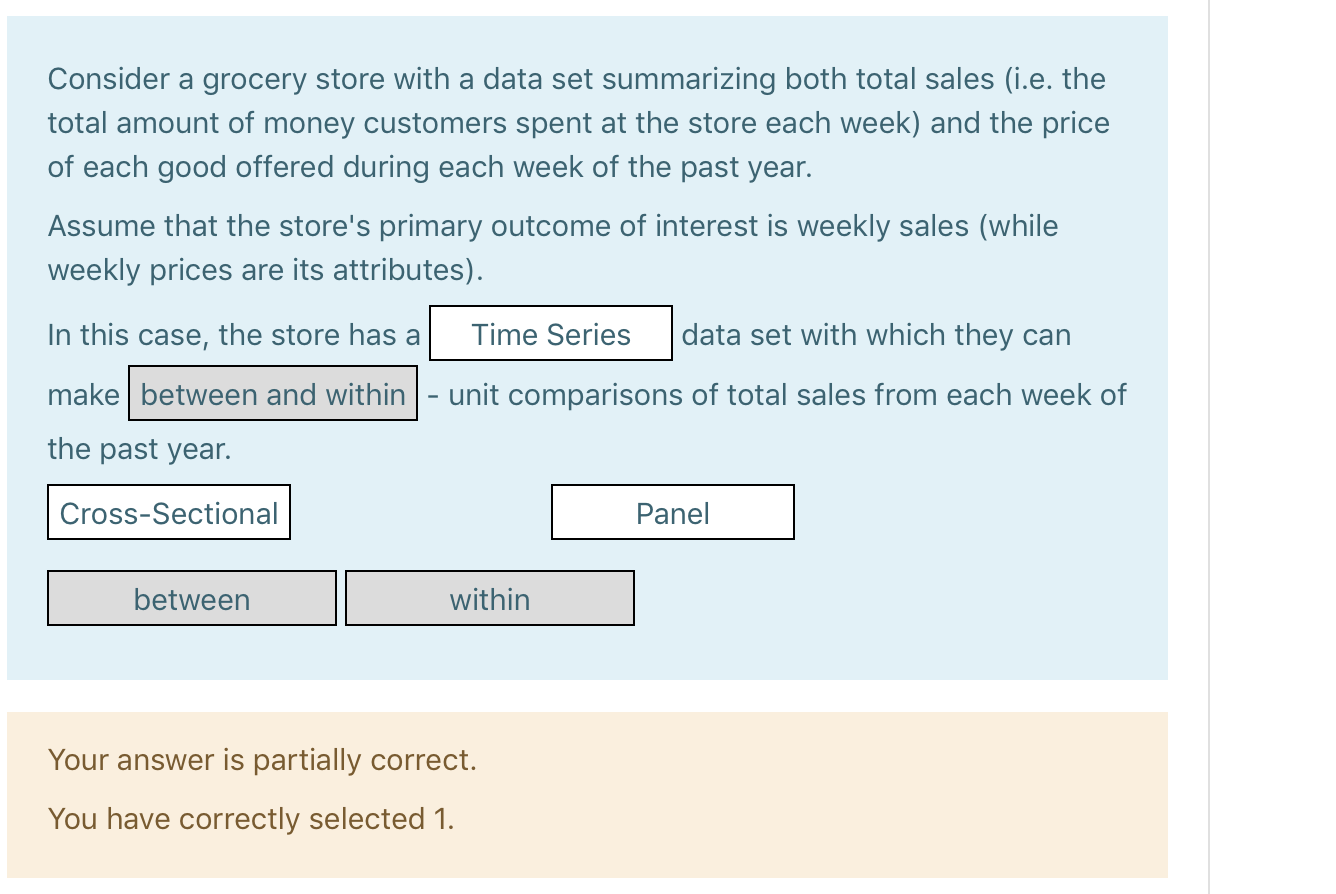The height and width of the screenshot is (894, 1336).
Task: Choose Panel as the data set type
Action: tap(672, 512)
